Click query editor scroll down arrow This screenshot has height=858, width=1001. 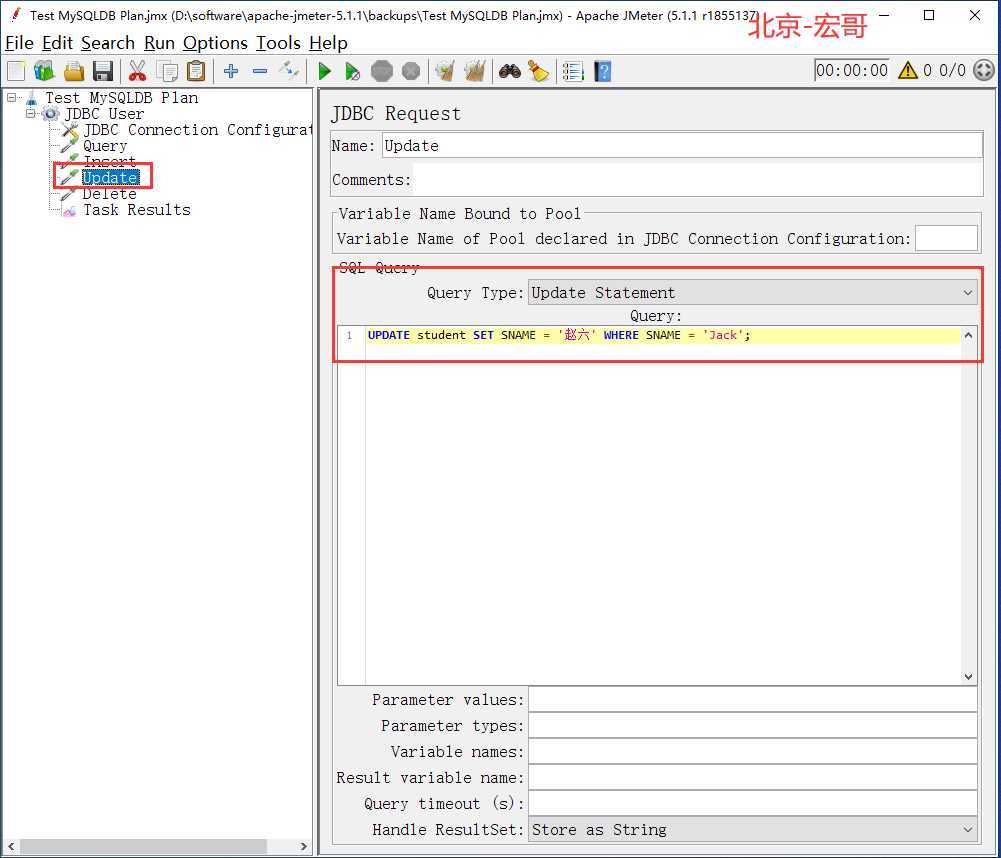pyautogui.click(x=968, y=676)
